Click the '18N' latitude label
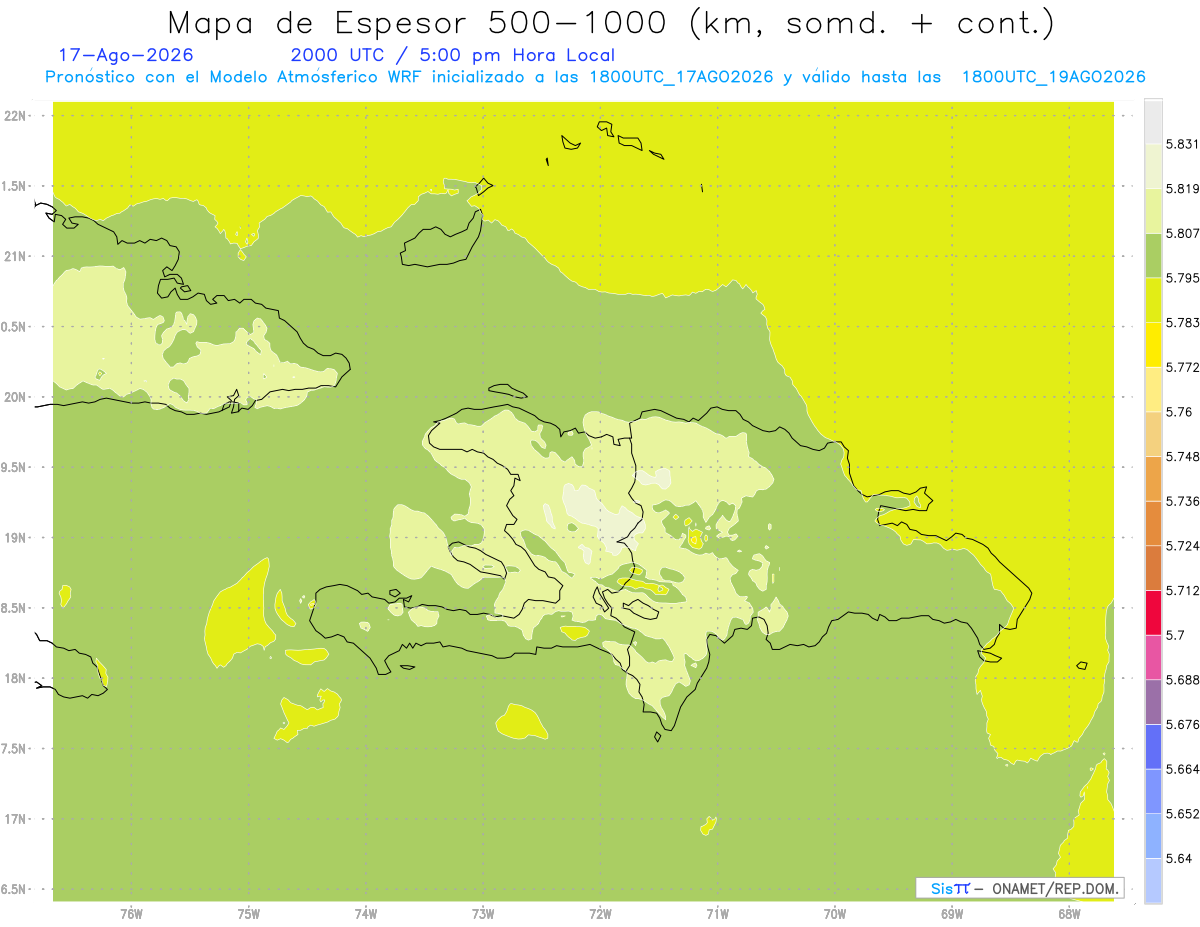The image size is (1200, 927). (15, 679)
